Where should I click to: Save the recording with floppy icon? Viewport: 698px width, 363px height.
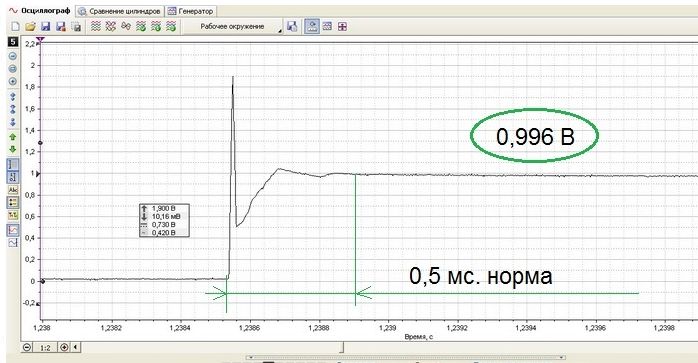45,27
